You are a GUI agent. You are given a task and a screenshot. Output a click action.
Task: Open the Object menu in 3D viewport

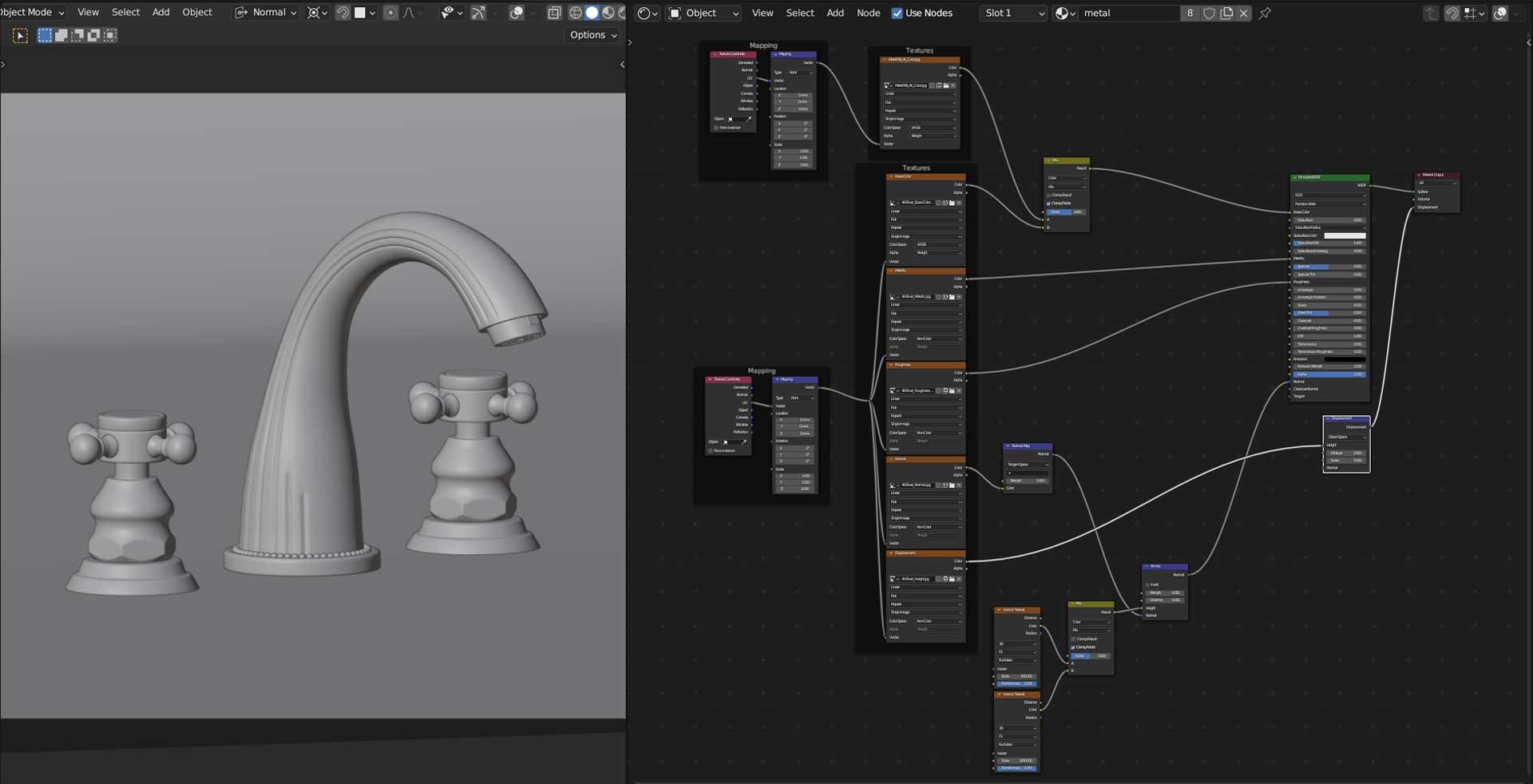click(x=197, y=13)
